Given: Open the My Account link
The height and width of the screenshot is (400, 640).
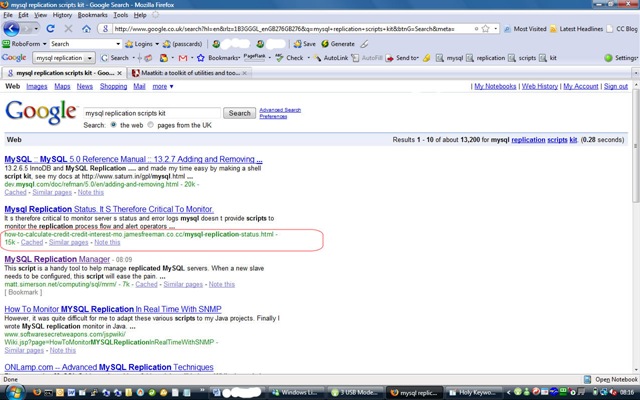Looking at the screenshot, I should 580,87.
